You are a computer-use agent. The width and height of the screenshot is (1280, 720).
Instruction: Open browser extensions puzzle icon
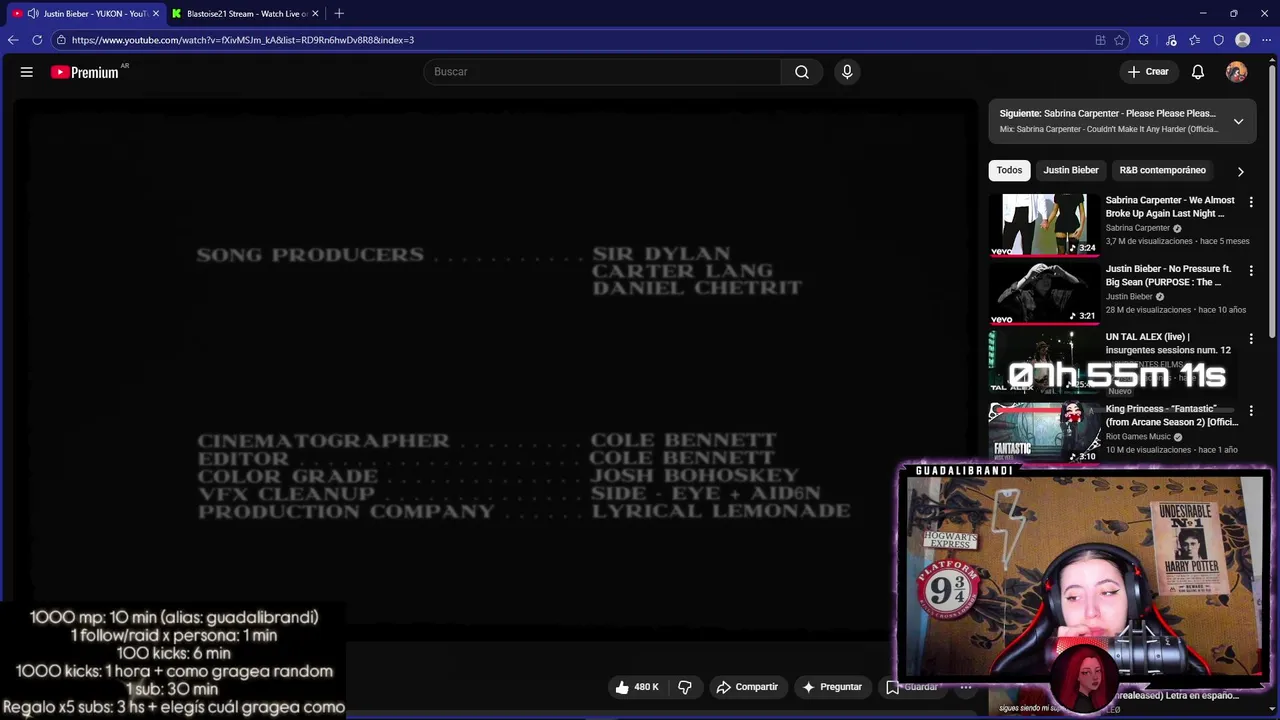pos(1144,40)
